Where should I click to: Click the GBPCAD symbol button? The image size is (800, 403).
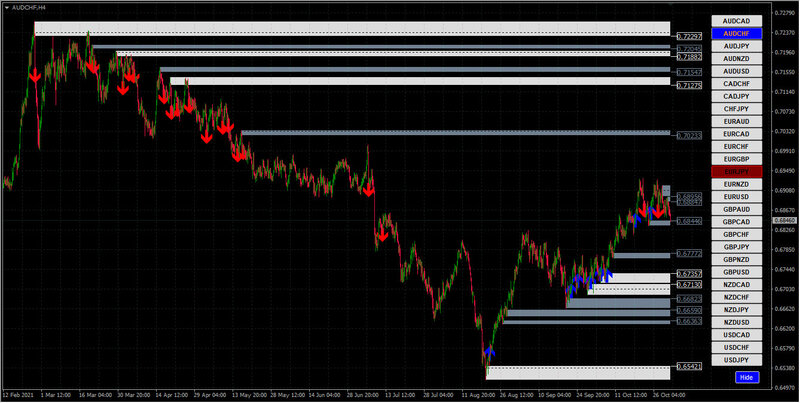[737, 222]
